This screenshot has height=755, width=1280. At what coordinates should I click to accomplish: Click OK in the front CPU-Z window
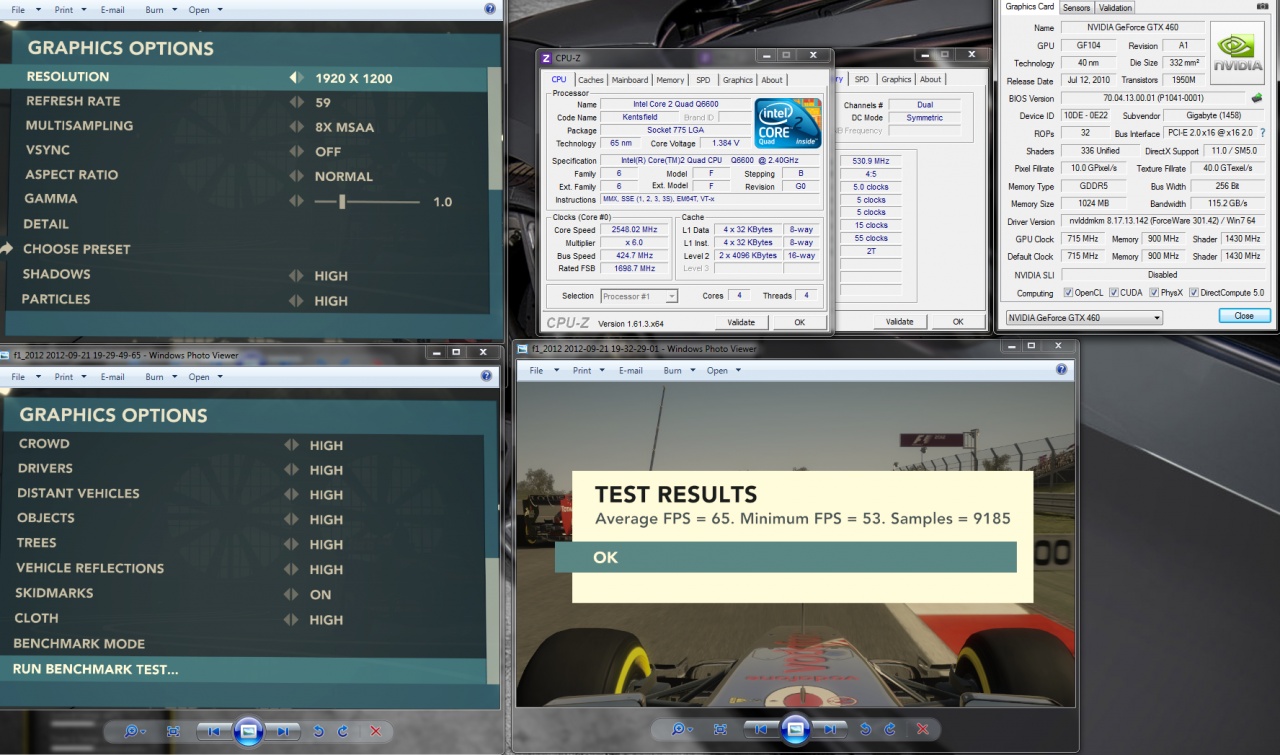[799, 322]
